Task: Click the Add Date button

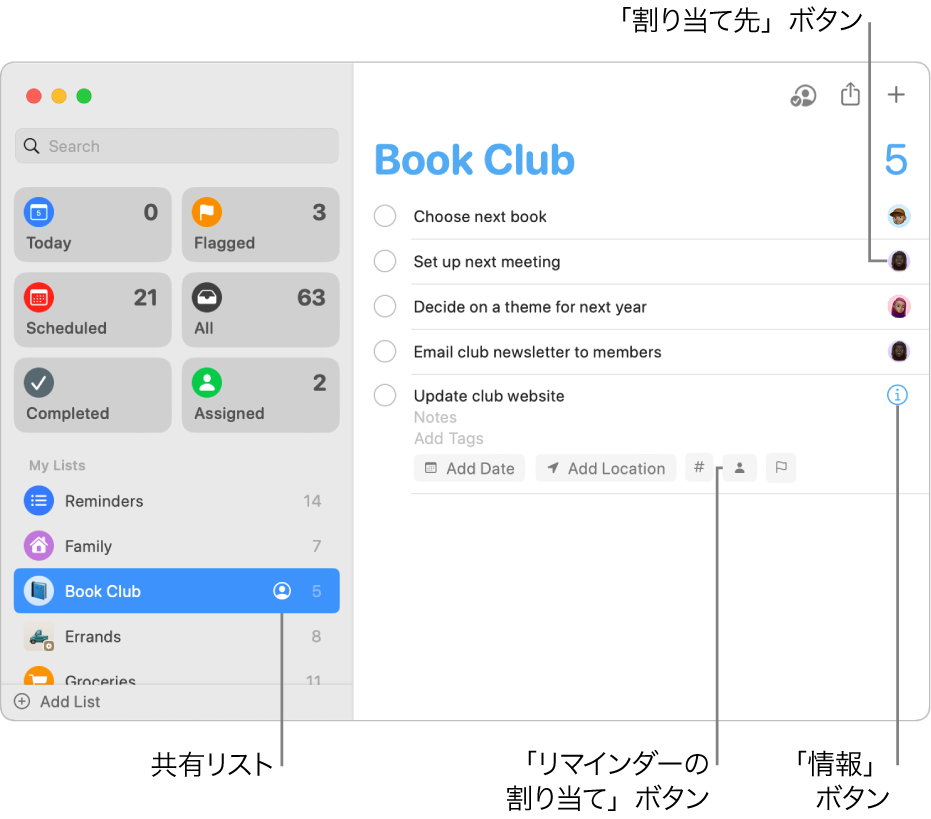Action: [x=470, y=468]
